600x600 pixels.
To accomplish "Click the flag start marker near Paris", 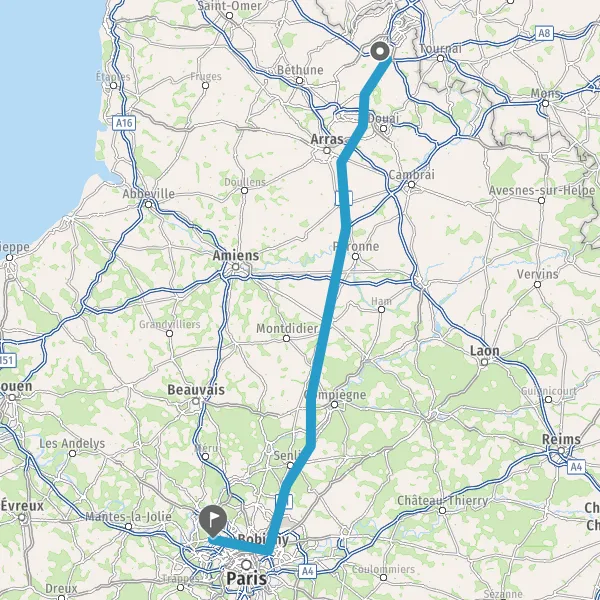I will 213,521.
